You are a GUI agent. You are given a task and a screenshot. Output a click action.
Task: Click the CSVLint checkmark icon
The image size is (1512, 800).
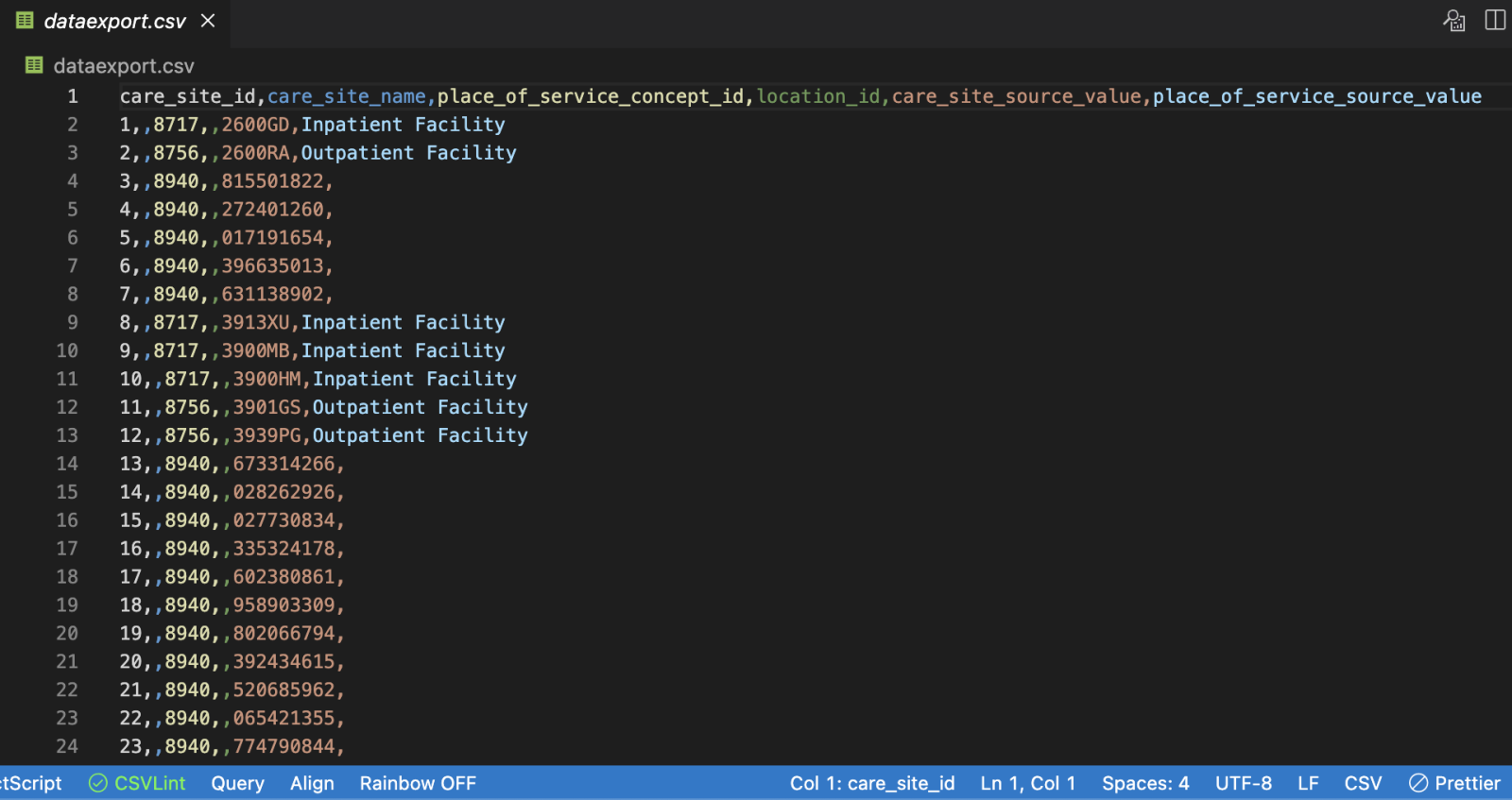98,783
